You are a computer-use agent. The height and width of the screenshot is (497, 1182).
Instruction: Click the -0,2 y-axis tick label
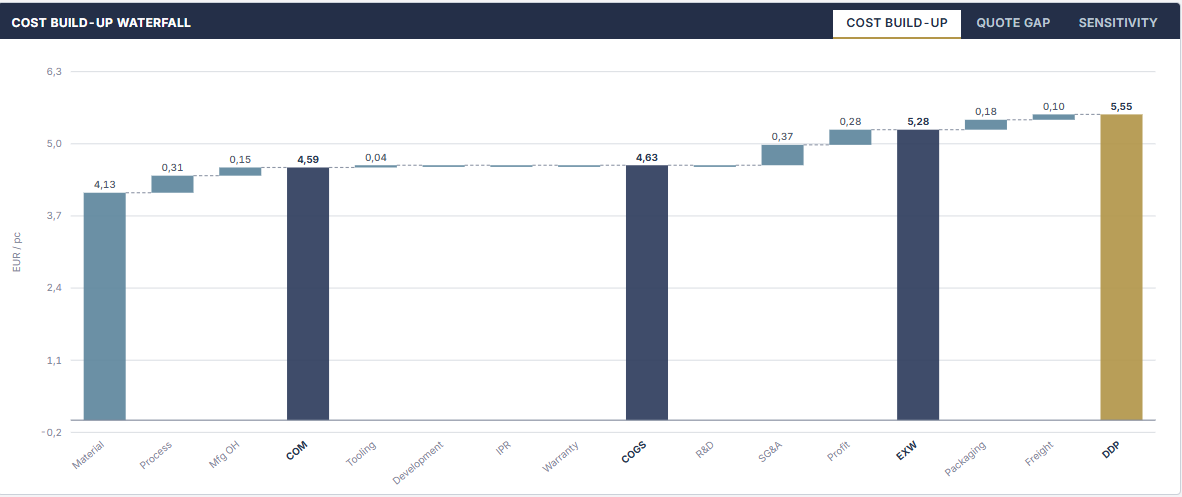(x=53, y=432)
